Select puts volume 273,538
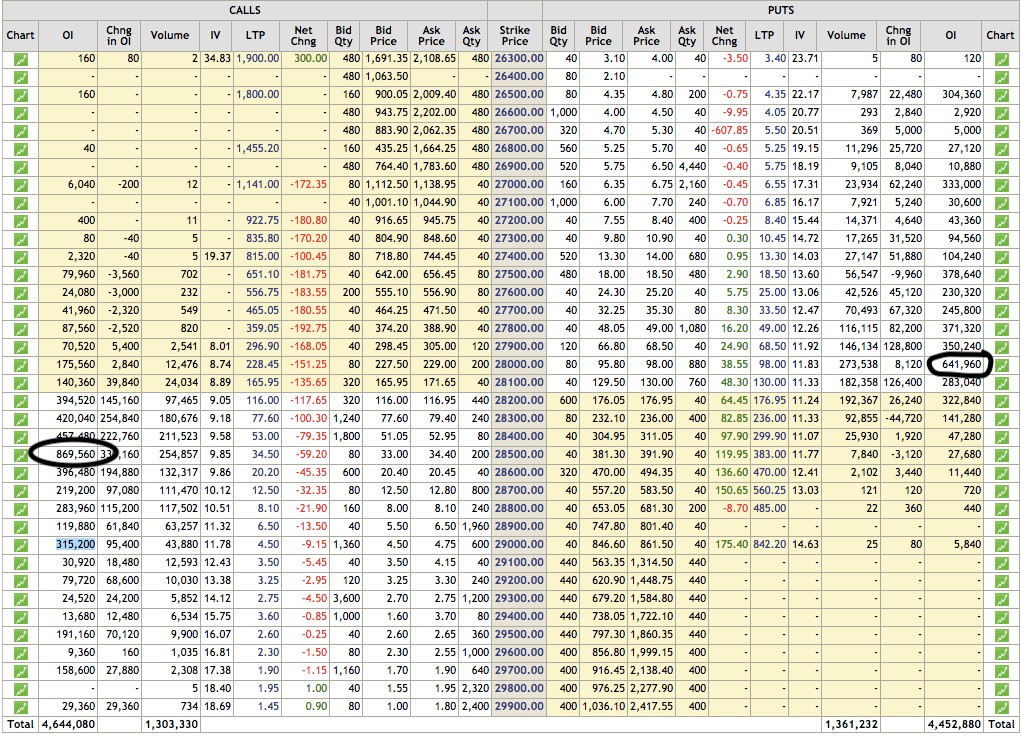Screen dimensions: 1023x739 click(x=859, y=365)
